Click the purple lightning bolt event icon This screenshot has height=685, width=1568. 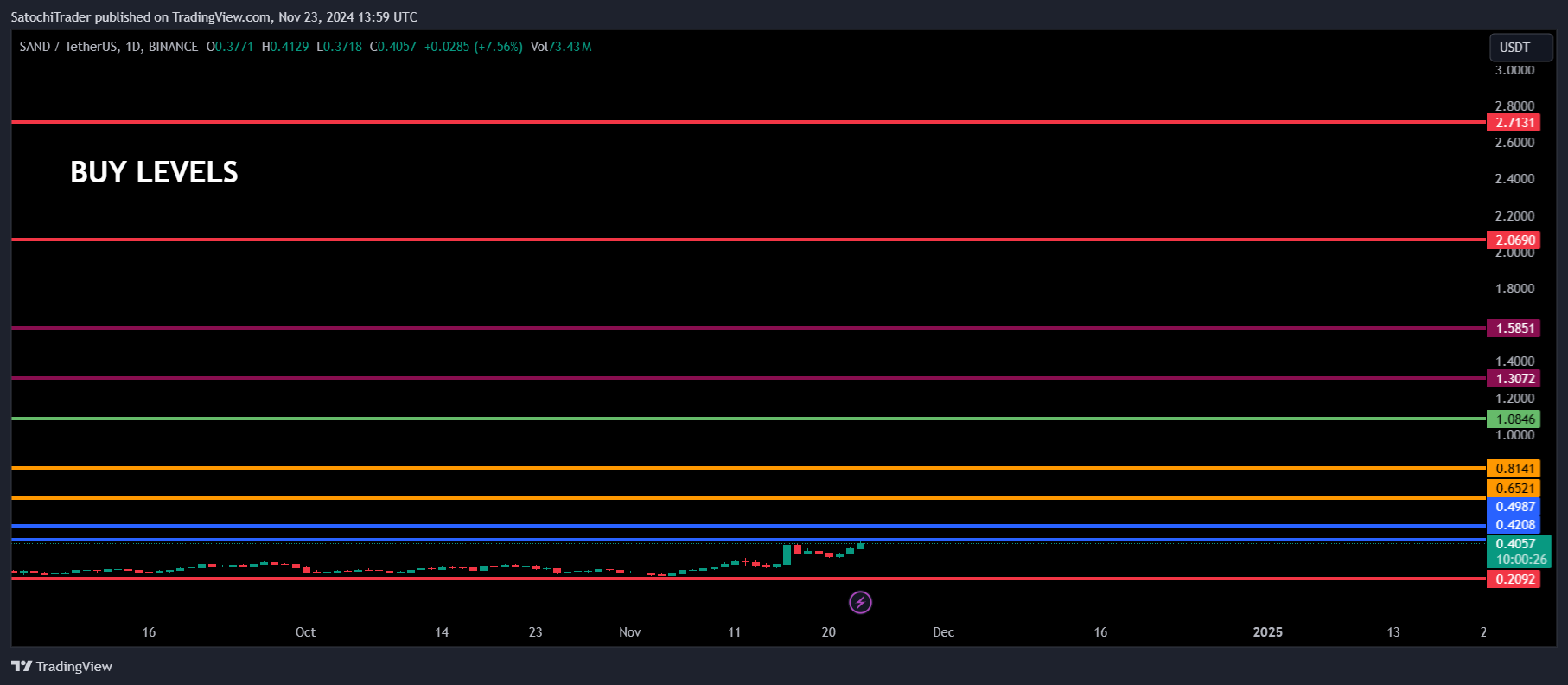click(860, 602)
